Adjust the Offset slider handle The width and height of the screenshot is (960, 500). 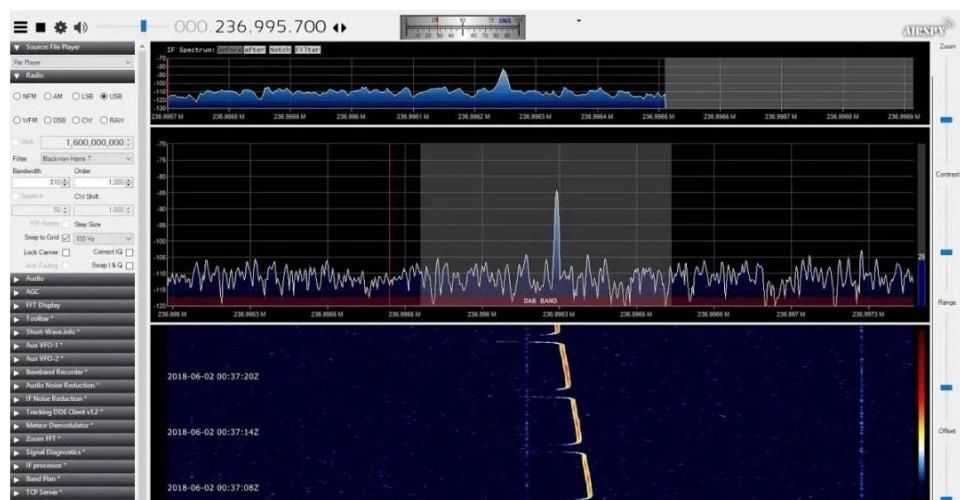946,498
